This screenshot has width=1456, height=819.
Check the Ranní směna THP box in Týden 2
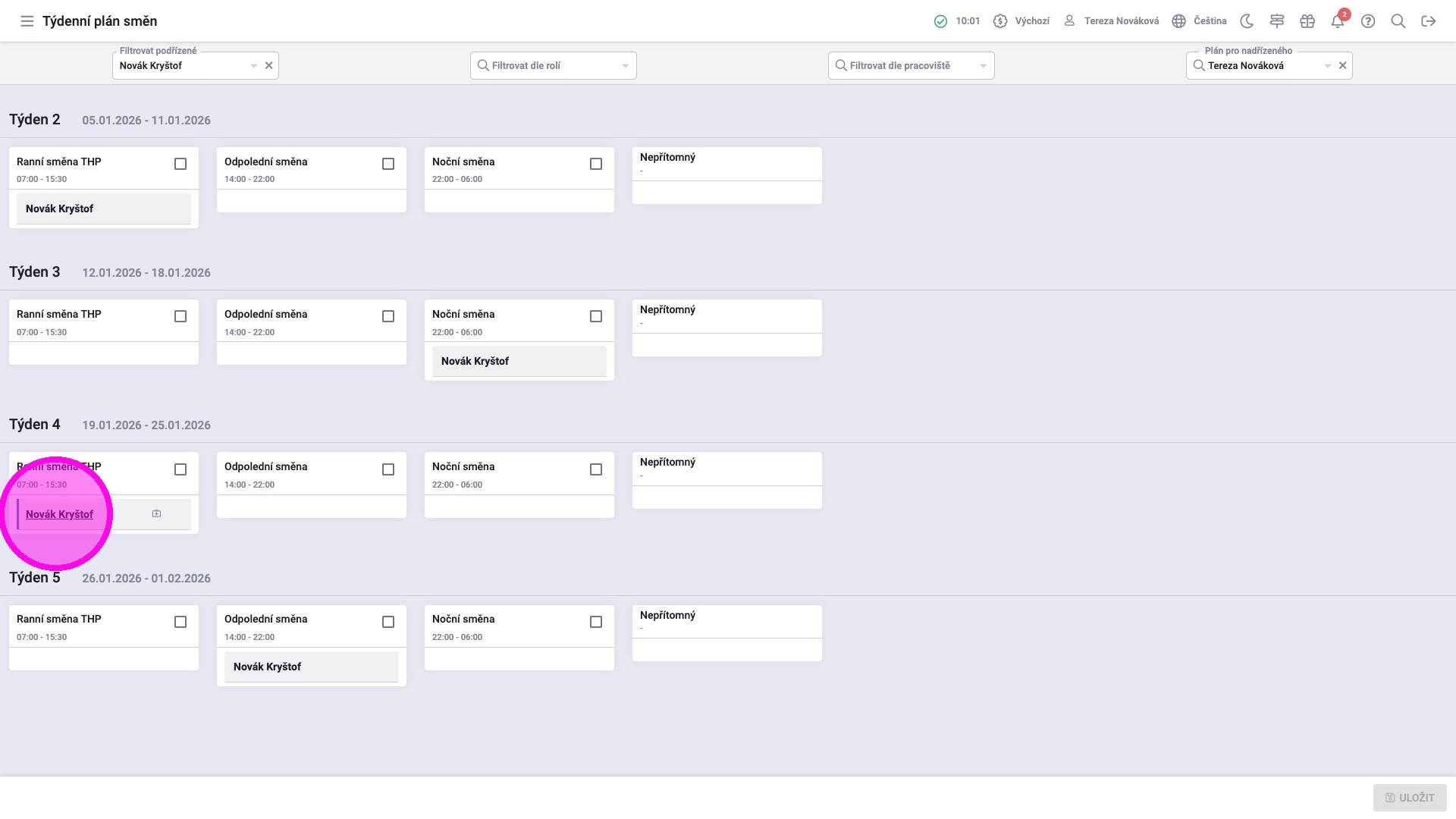click(x=180, y=164)
